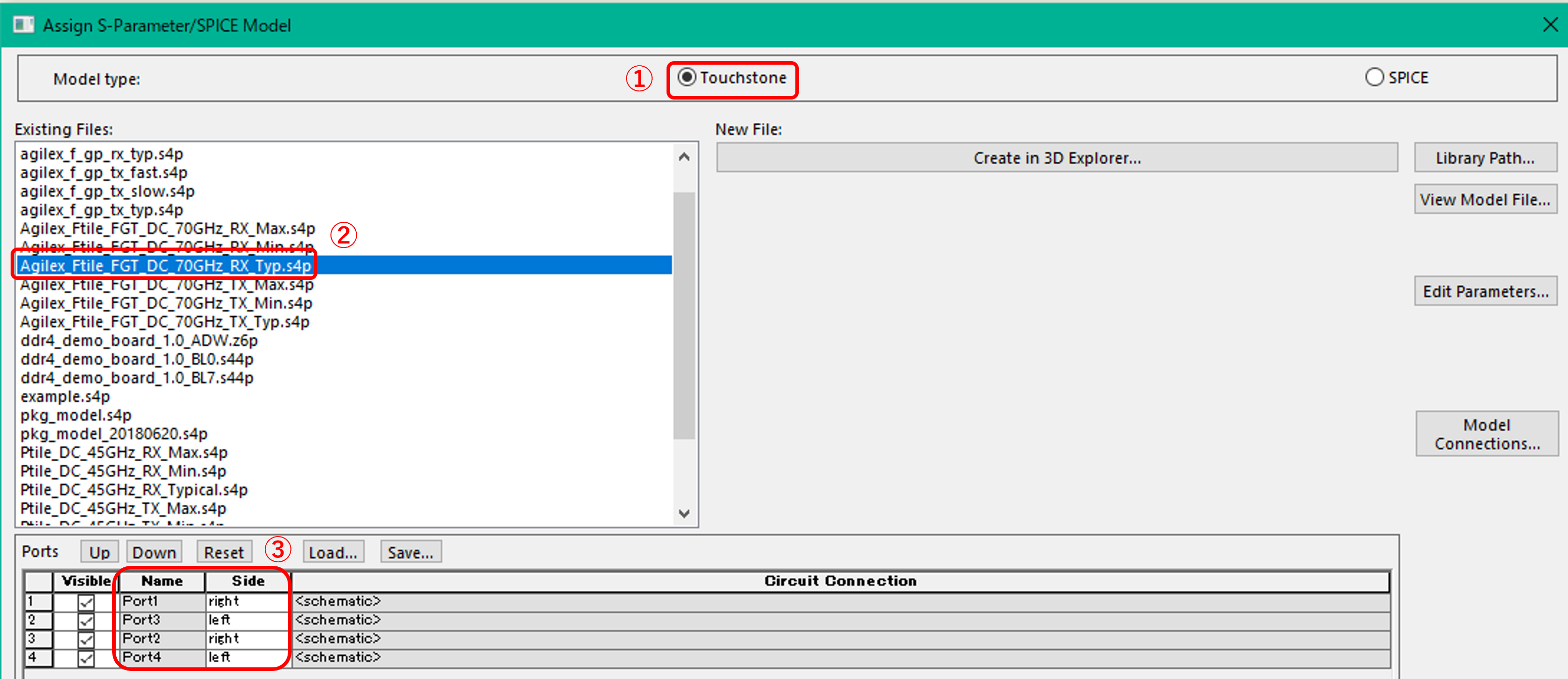Screen dimensions: 1568x679
Task: Select agilex_f_gp_rx_typ.s4p file
Action: point(102,154)
